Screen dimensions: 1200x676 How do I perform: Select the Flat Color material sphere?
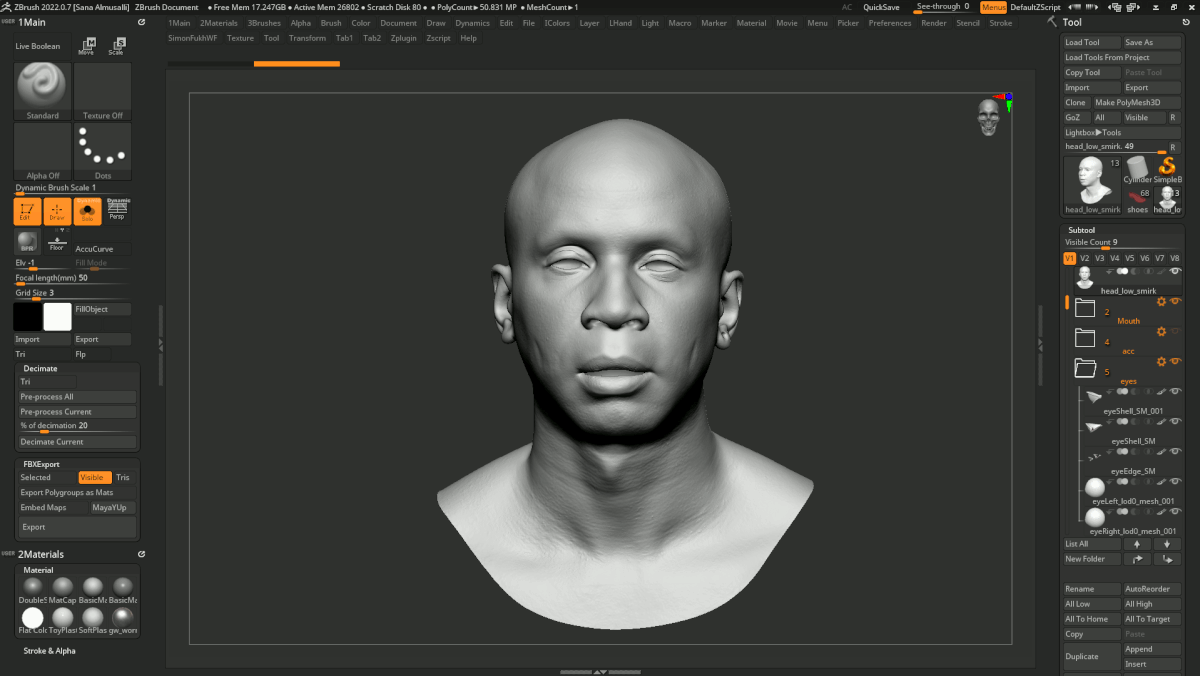click(x=33, y=617)
